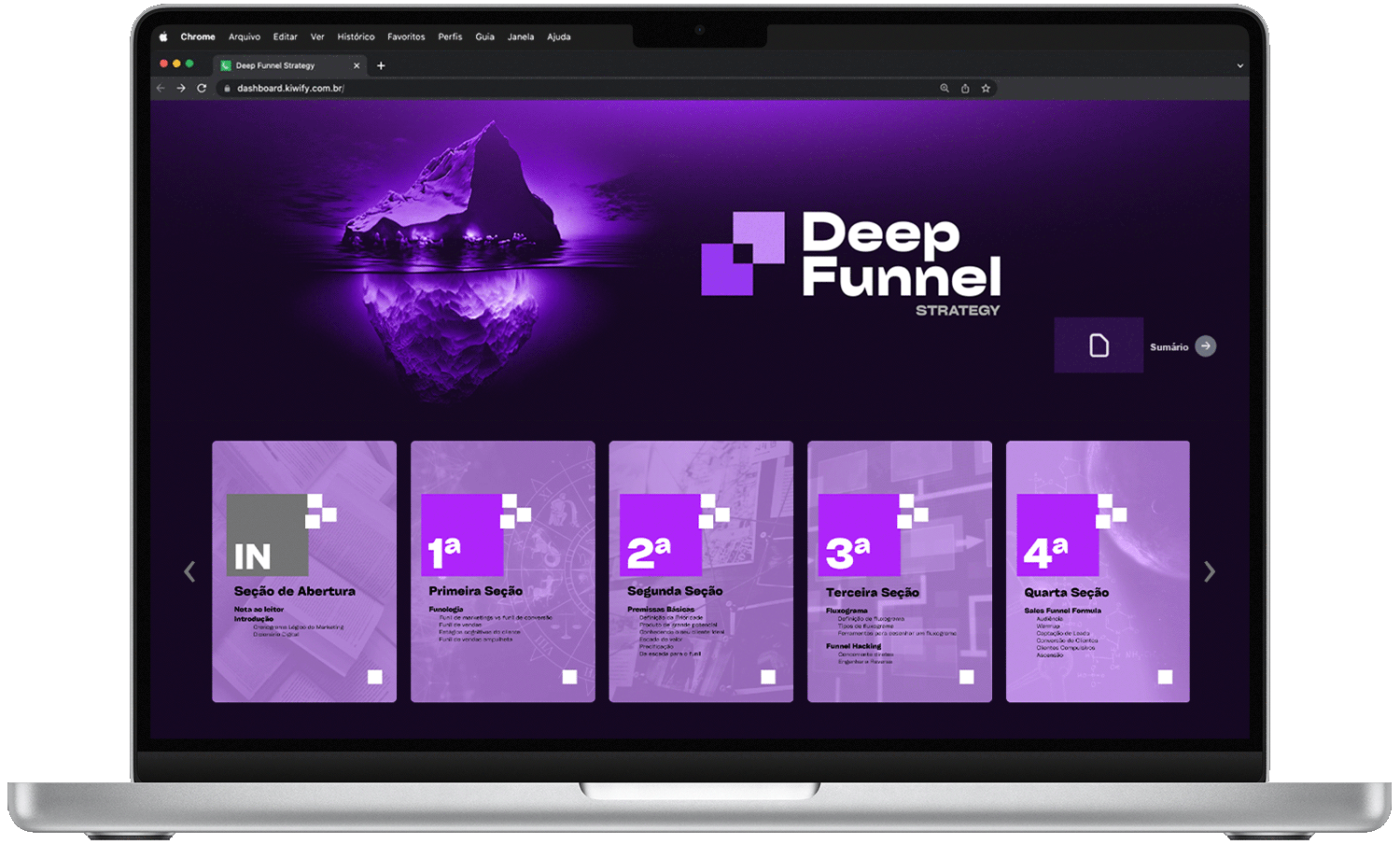Screen dimensions: 1400x844
Task: Click the "Funnel Hacking" heading text
Action: tap(853, 646)
